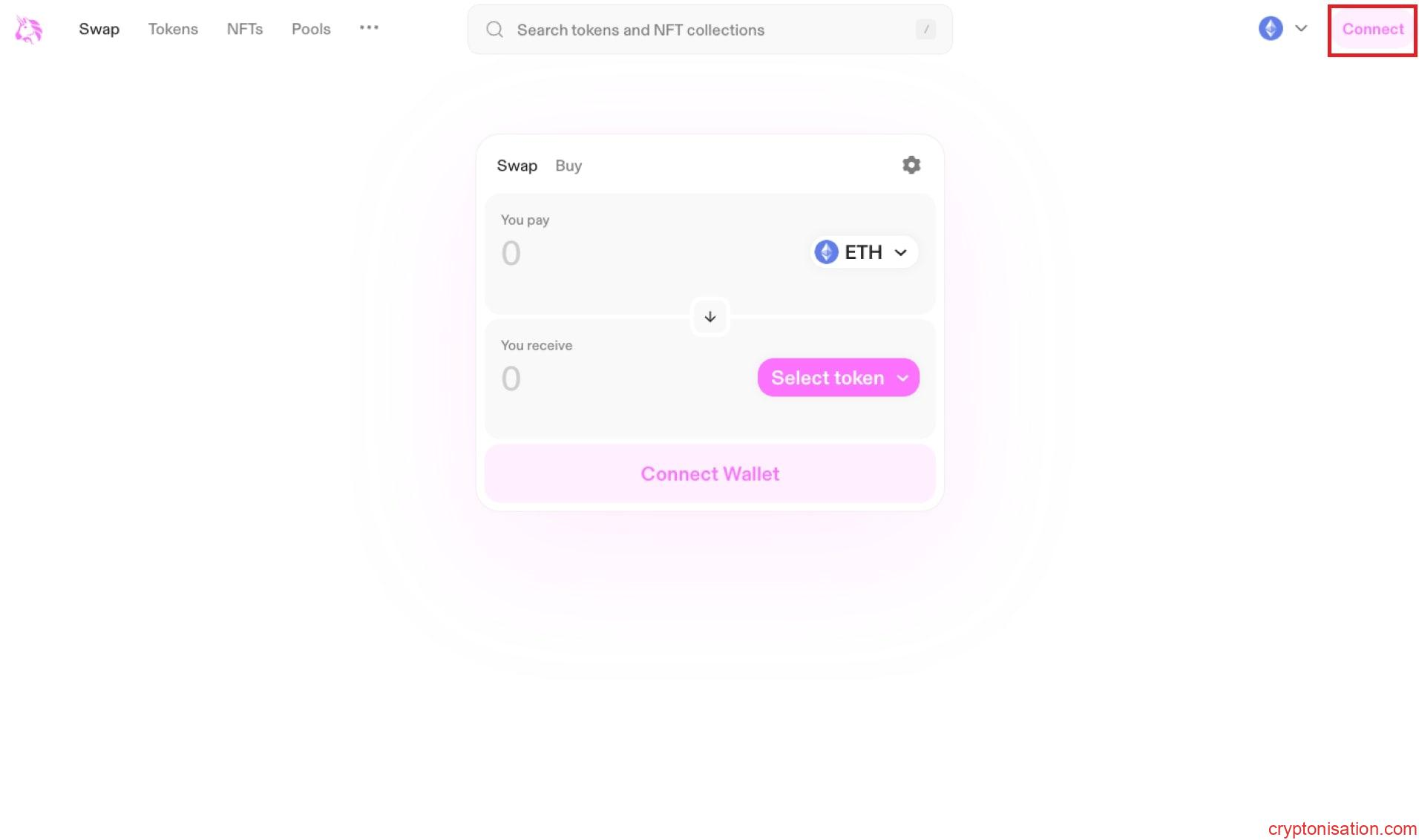
Task: Click the You pay amount field
Action: [511, 253]
